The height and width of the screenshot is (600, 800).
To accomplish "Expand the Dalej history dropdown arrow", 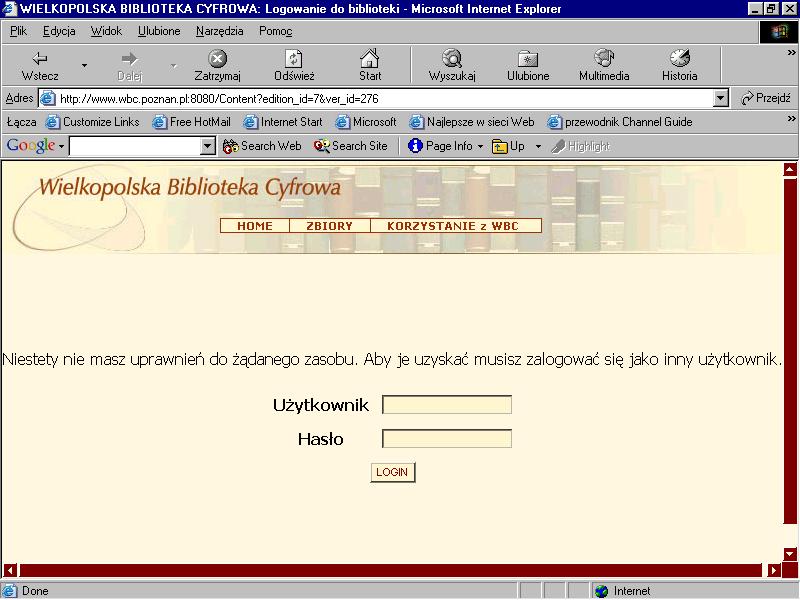I will [x=173, y=65].
